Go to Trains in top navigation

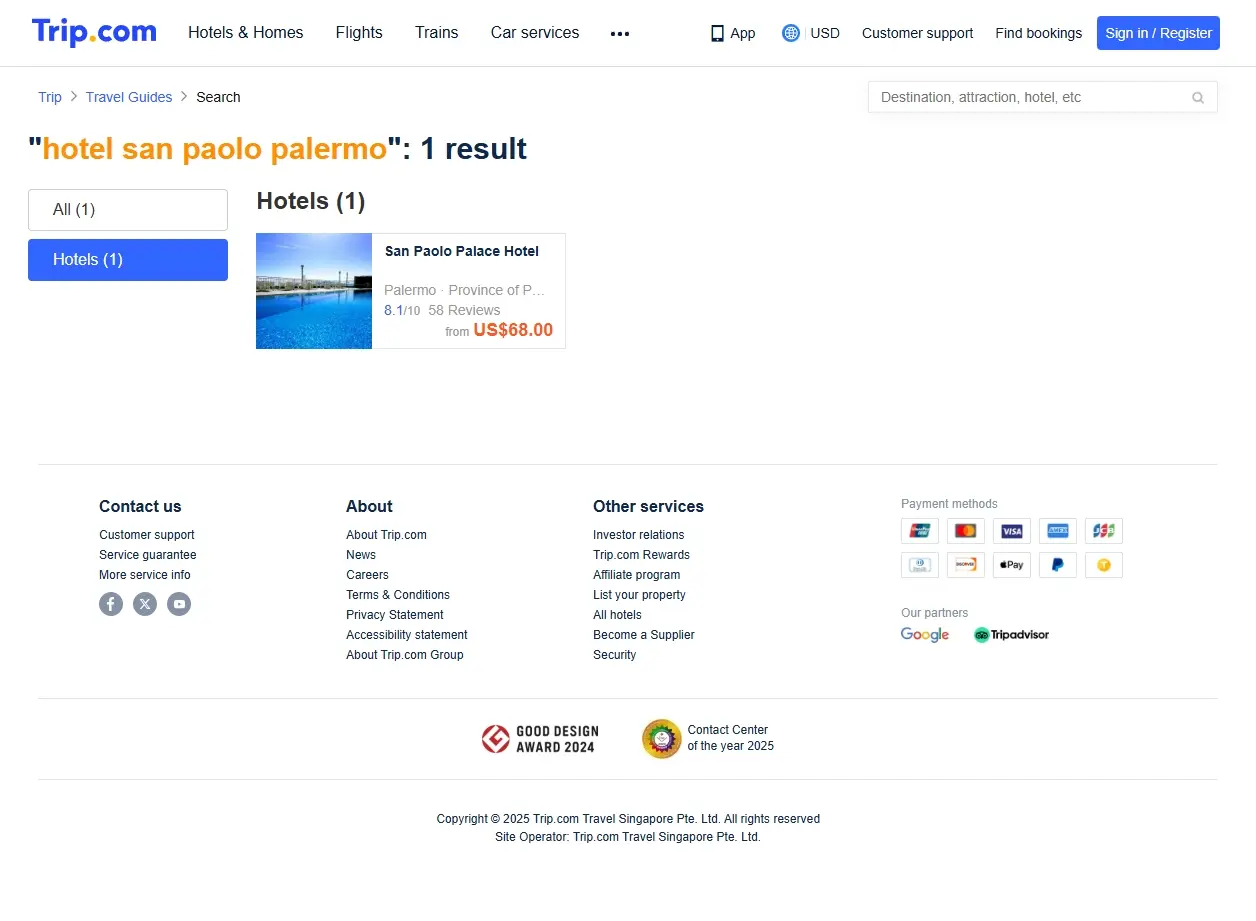click(x=437, y=33)
